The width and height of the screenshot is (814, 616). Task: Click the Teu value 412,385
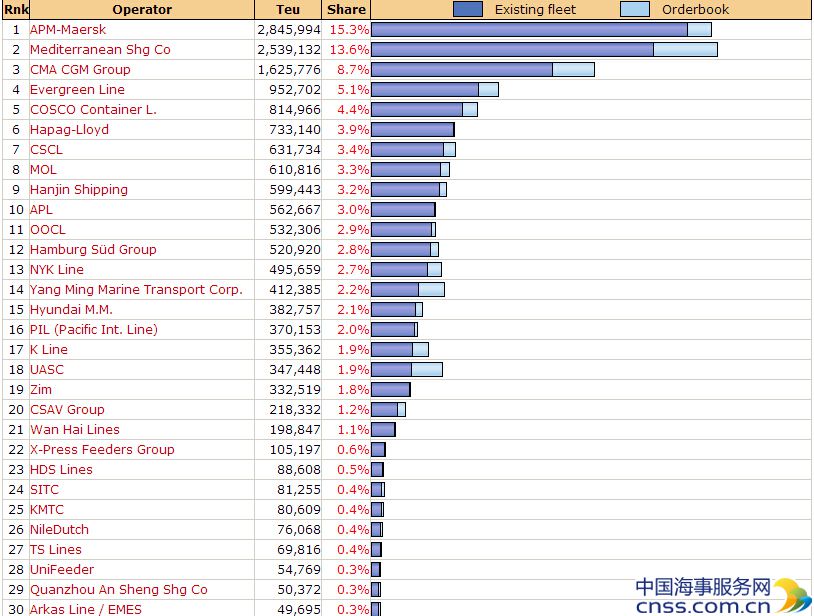(x=295, y=290)
